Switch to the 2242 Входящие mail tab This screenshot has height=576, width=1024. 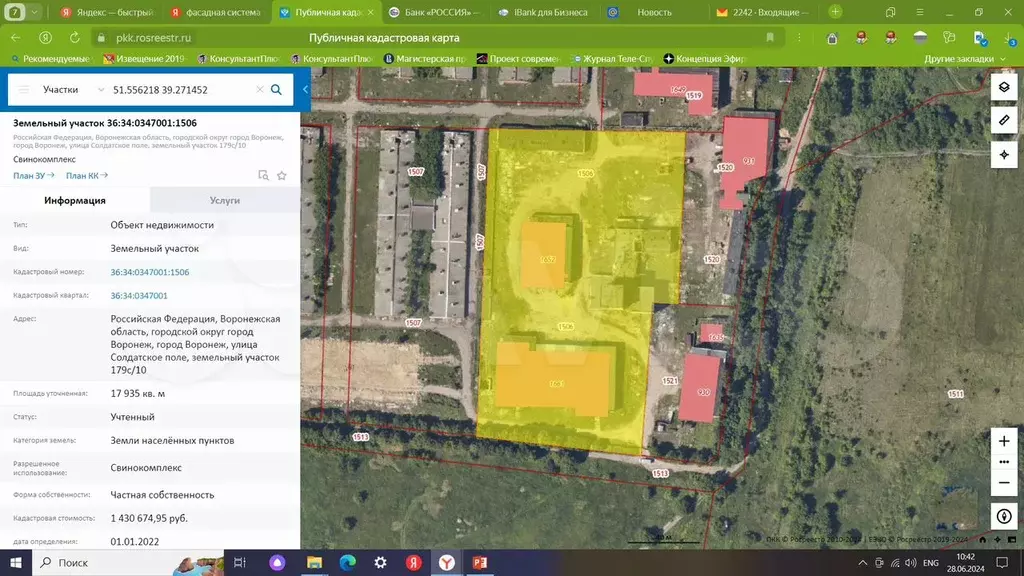[762, 12]
